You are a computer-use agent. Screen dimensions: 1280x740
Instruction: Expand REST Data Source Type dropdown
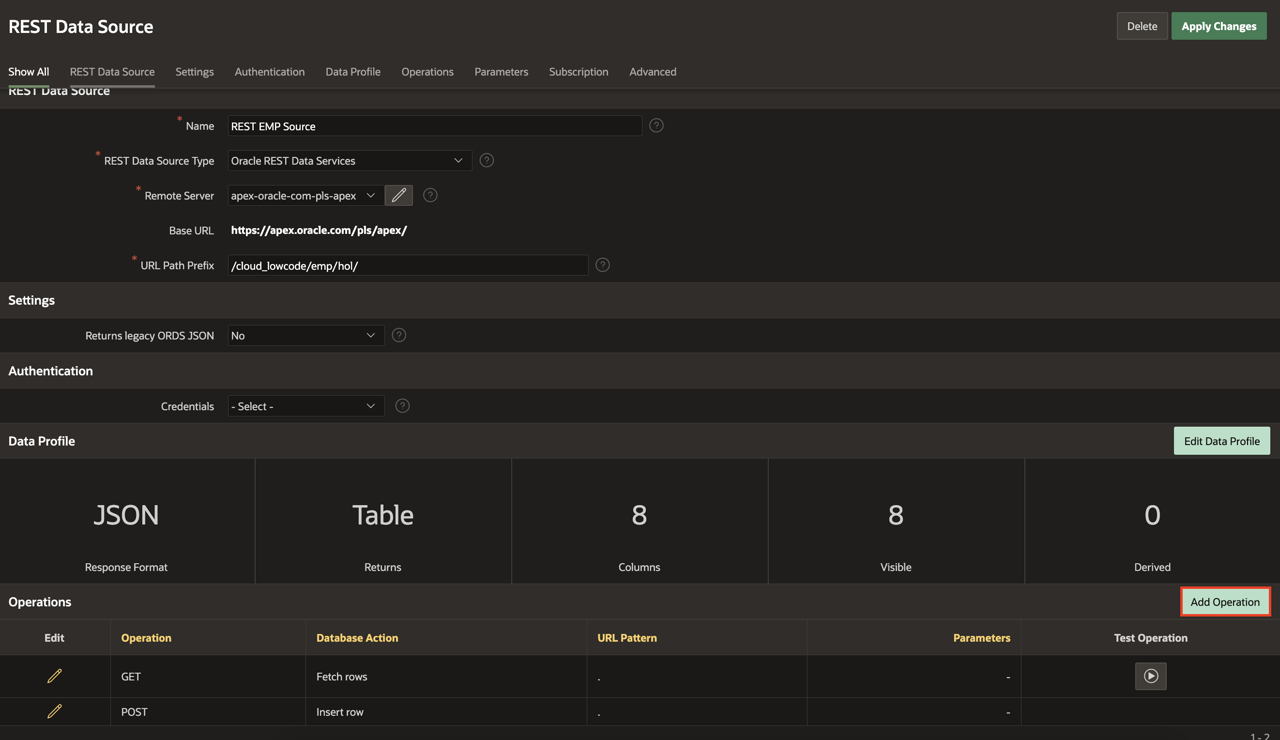(347, 160)
